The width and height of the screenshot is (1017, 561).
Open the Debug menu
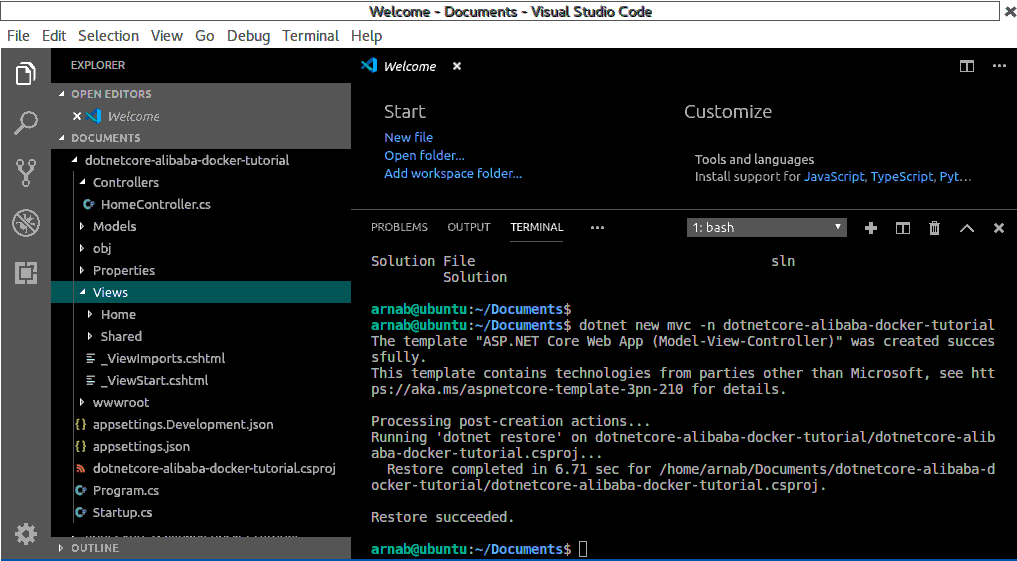248,36
